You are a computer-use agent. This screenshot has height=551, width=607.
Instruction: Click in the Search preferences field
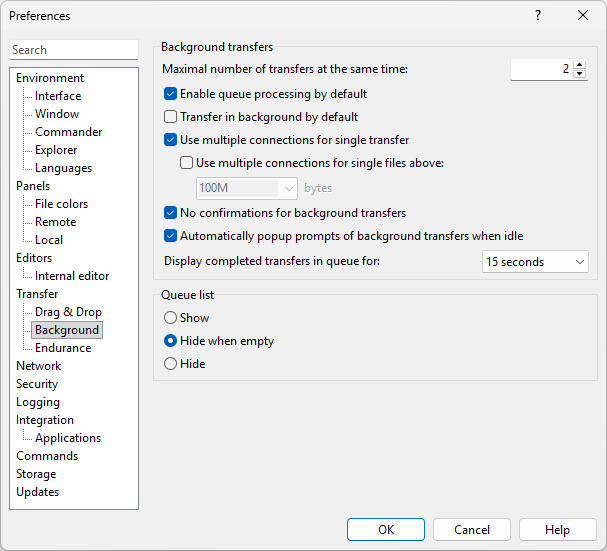[x=74, y=50]
